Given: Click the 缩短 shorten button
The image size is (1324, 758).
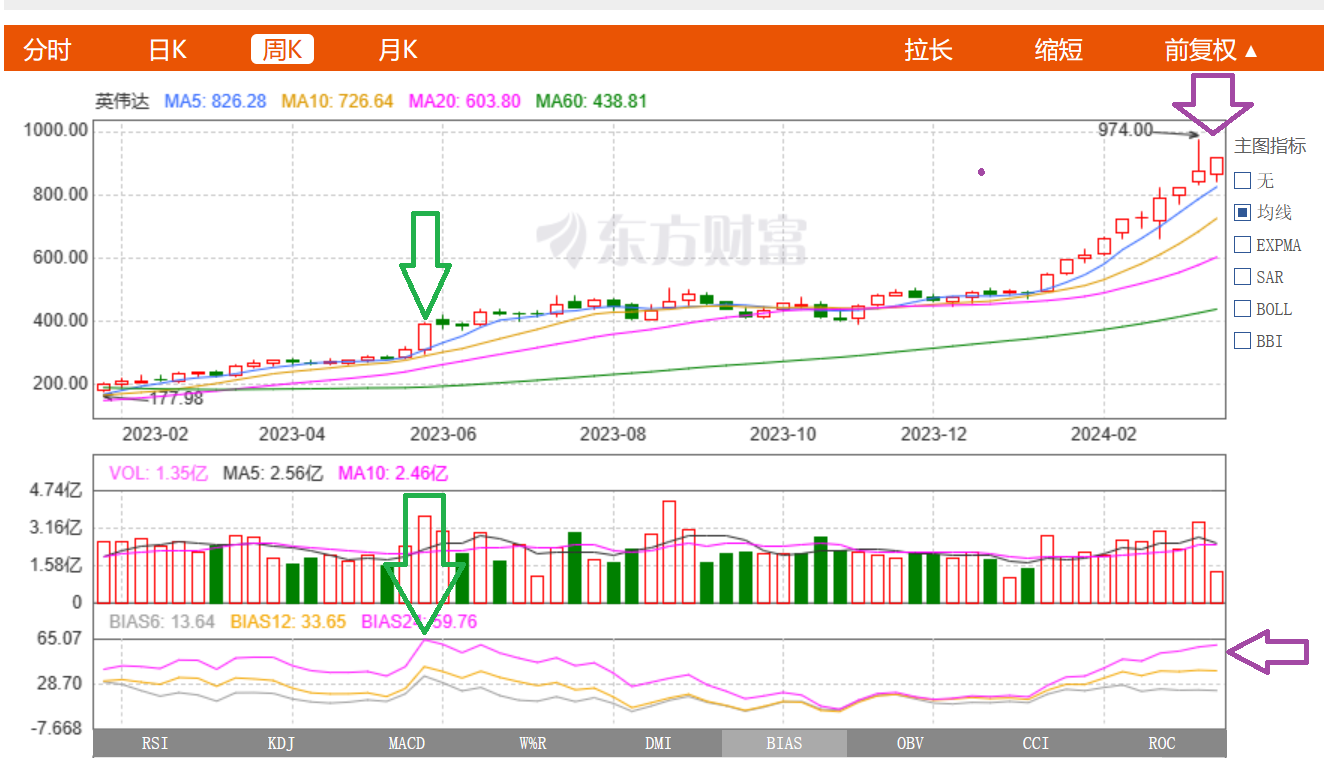Looking at the screenshot, I should click(x=1059, y=50).
